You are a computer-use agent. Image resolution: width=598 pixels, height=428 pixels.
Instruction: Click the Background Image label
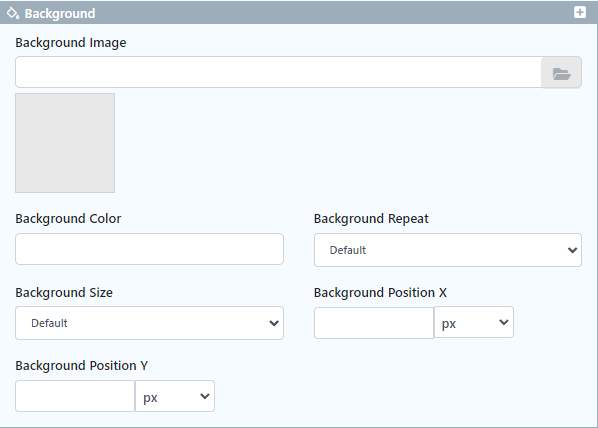(71, 43)
